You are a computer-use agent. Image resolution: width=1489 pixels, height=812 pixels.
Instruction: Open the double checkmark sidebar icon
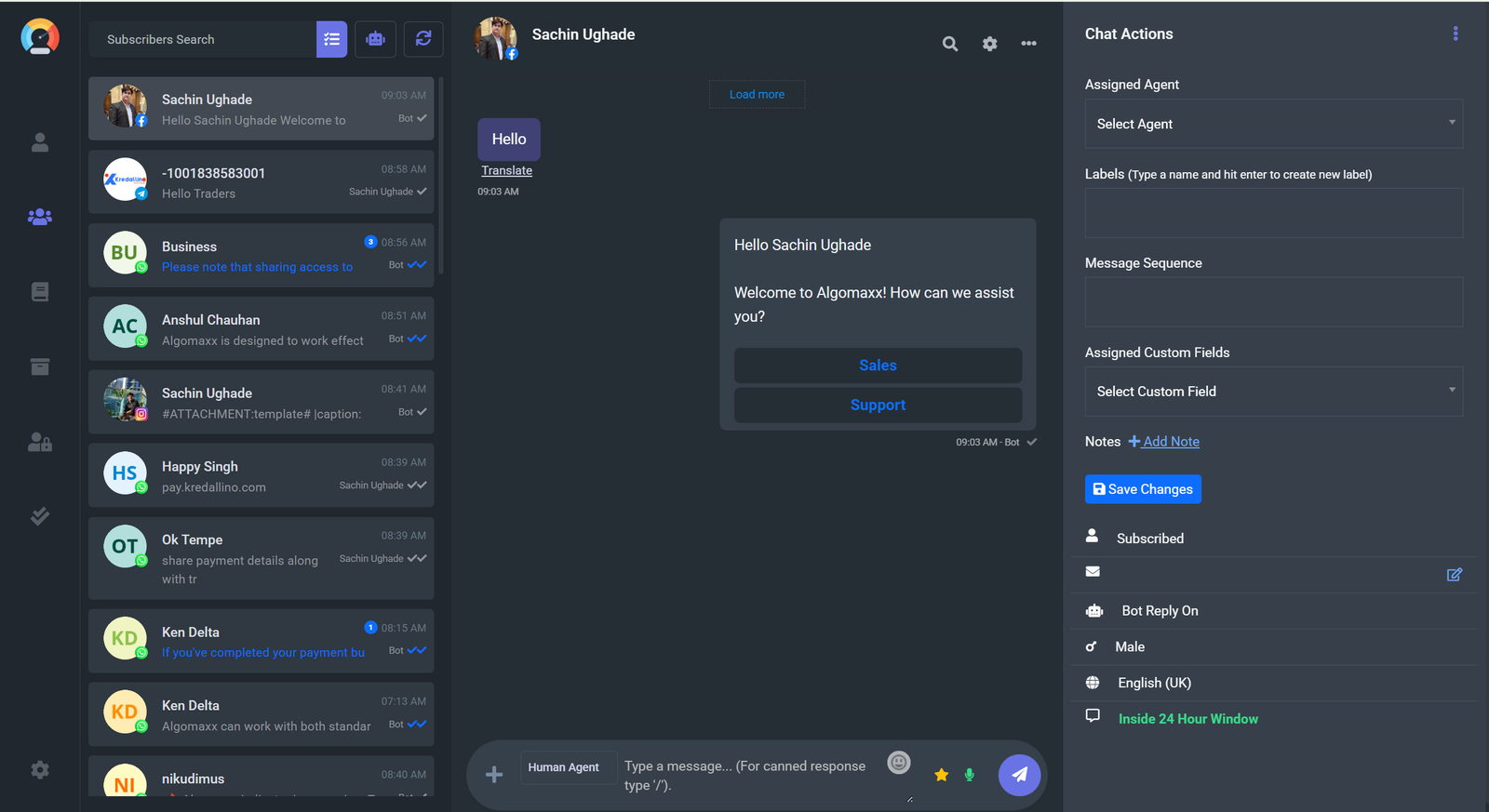click(x=40, y=515)
